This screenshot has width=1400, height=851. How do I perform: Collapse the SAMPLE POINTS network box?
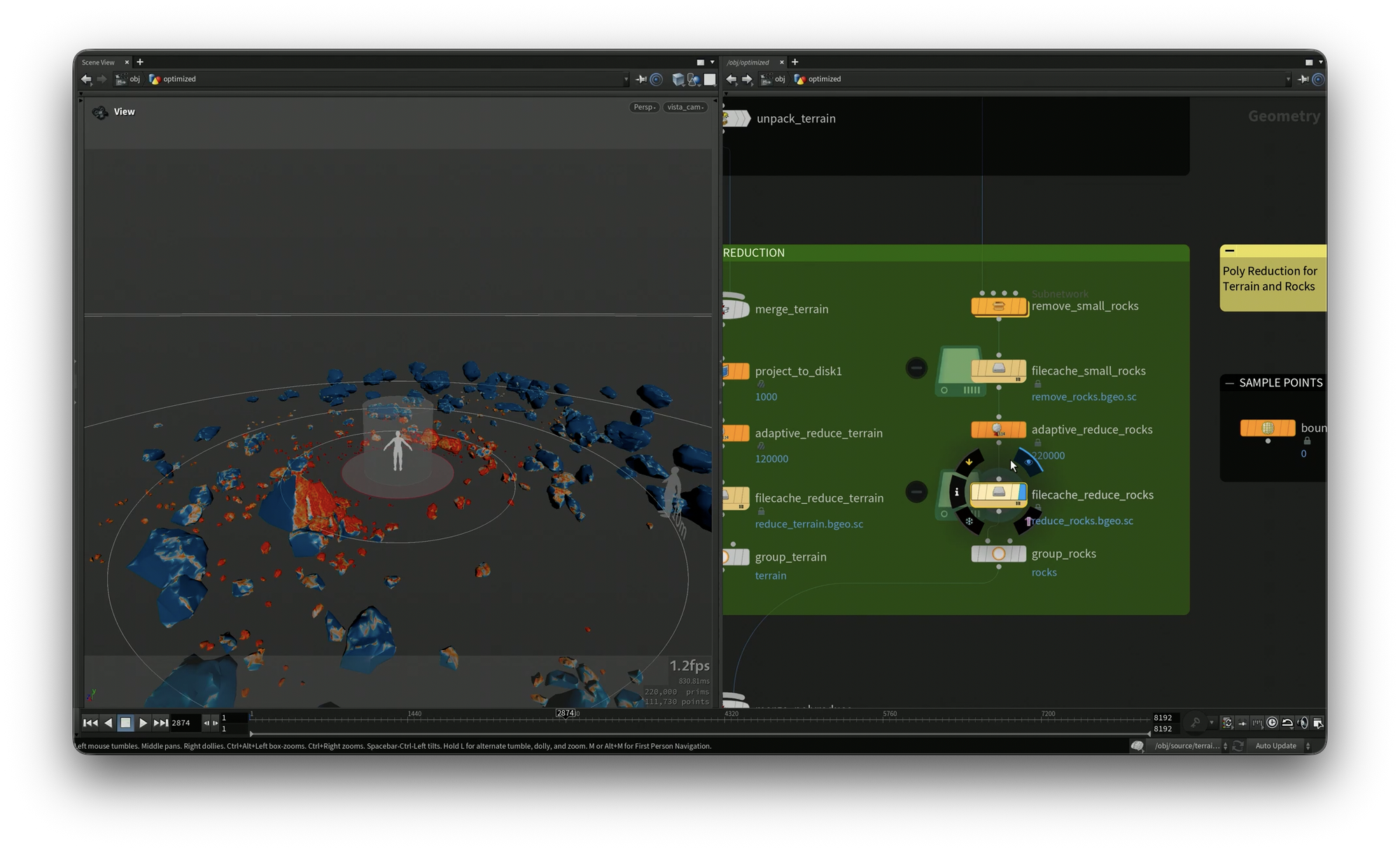[x=1230, y=383]
